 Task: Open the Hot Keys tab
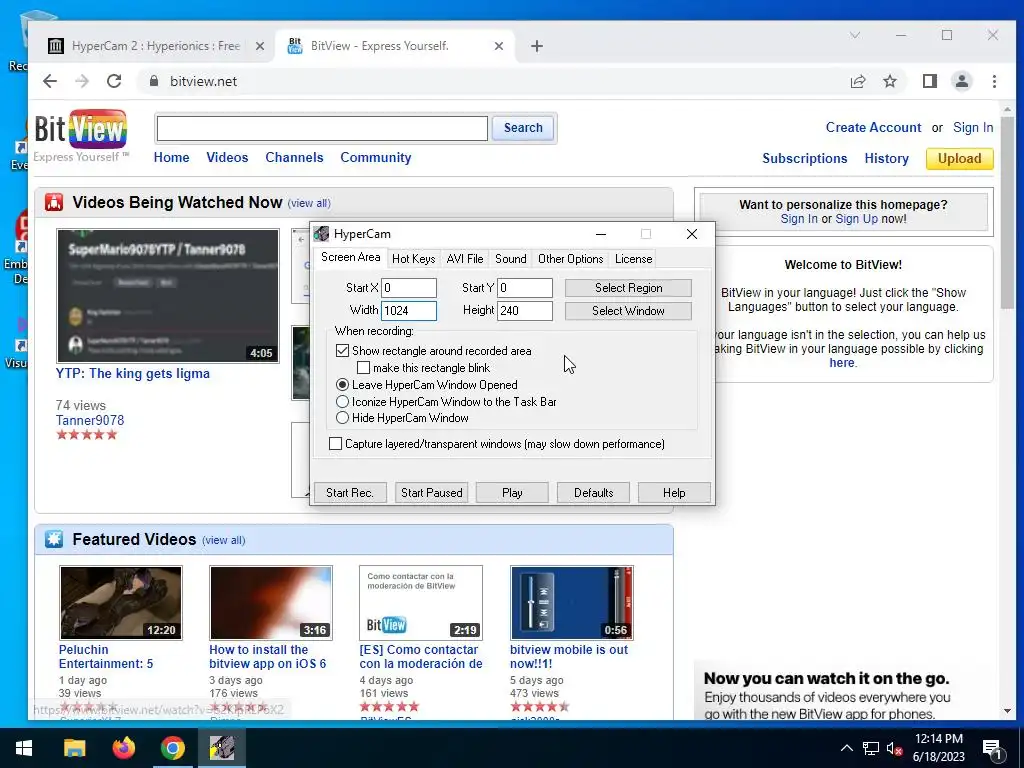click(x=413, y=259)
